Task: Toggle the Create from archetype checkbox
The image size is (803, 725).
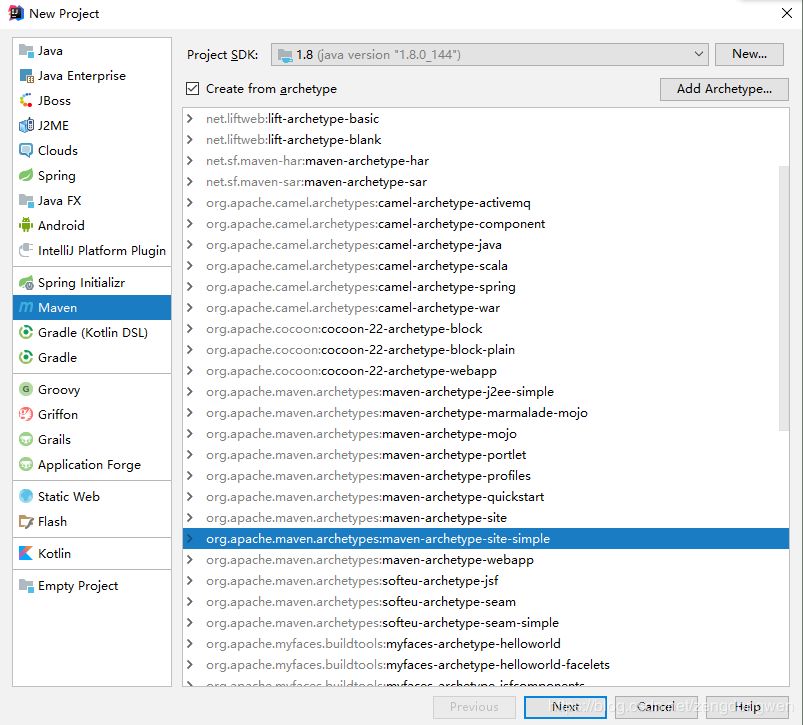Action: (193, 89)
